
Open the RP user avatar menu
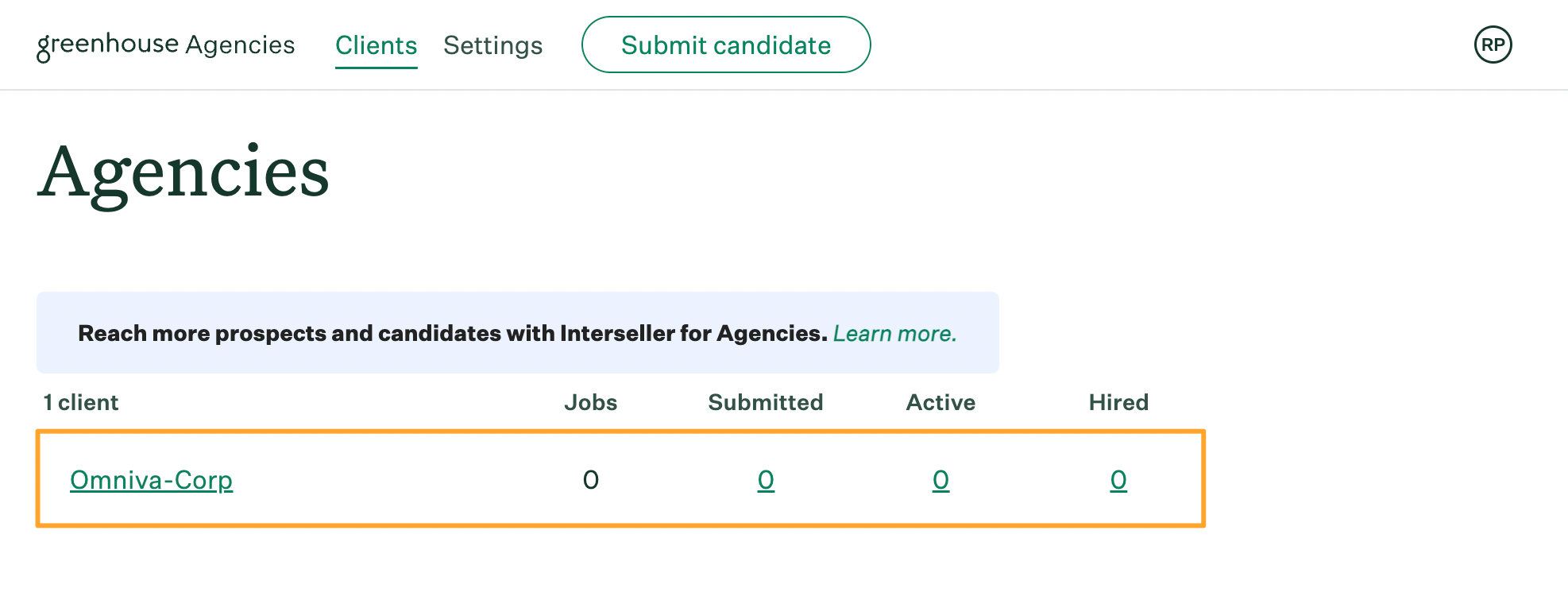[x=1493, y=45]
